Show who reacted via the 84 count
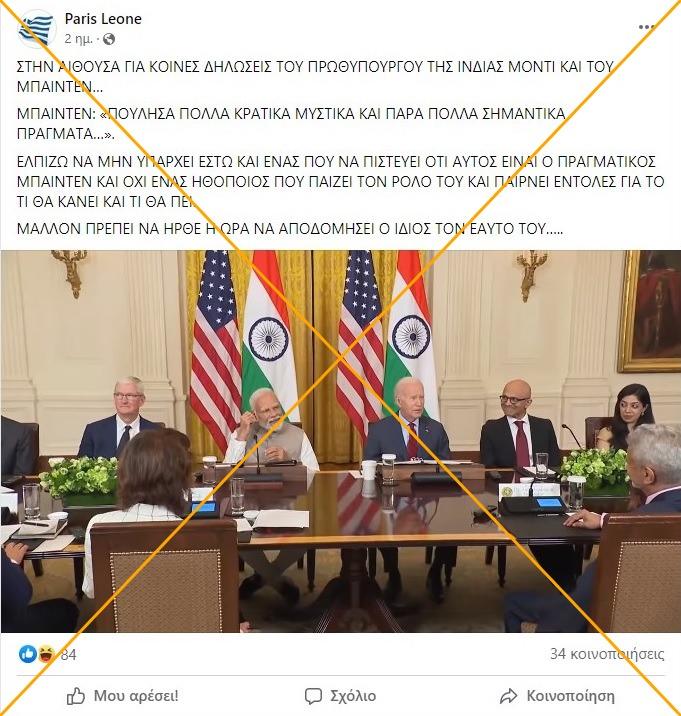This screenshot has height=716, width=681. [69, 655]
